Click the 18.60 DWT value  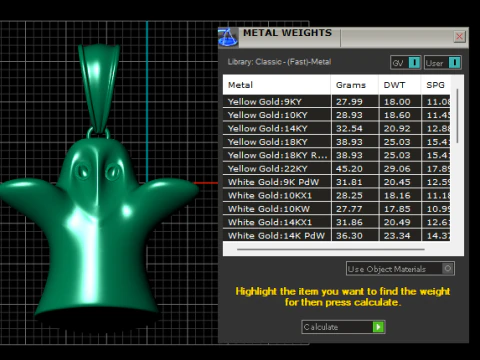tap(397, 115)
